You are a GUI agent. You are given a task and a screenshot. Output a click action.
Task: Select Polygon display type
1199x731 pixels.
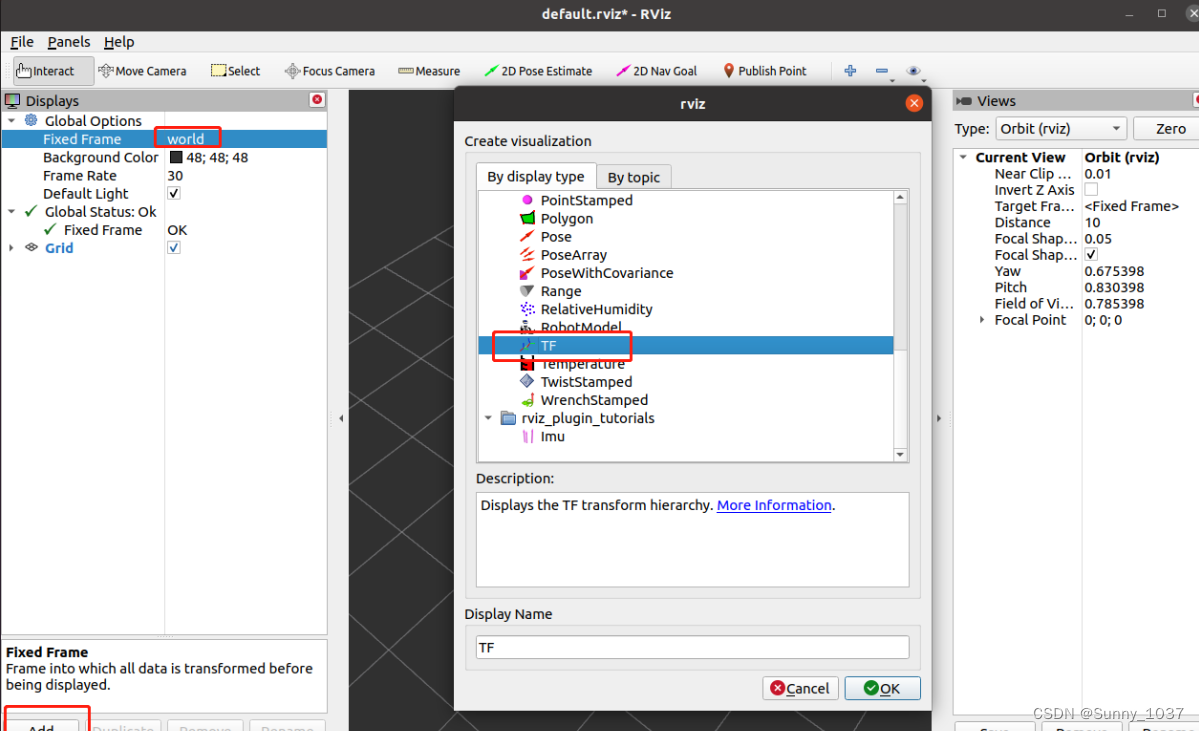pyautogui.click(x=566, y=219)
